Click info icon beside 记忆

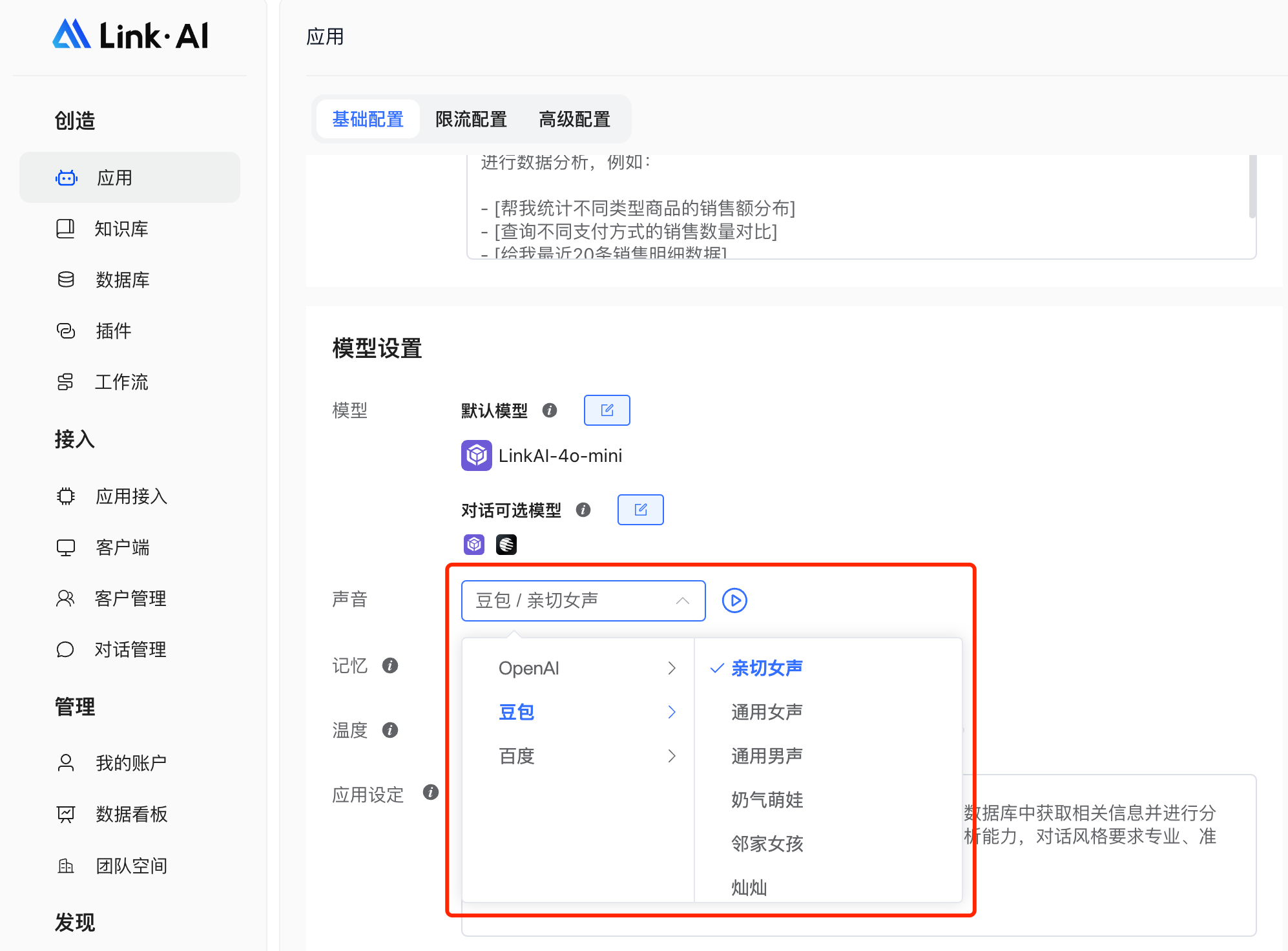coord(390,665)
